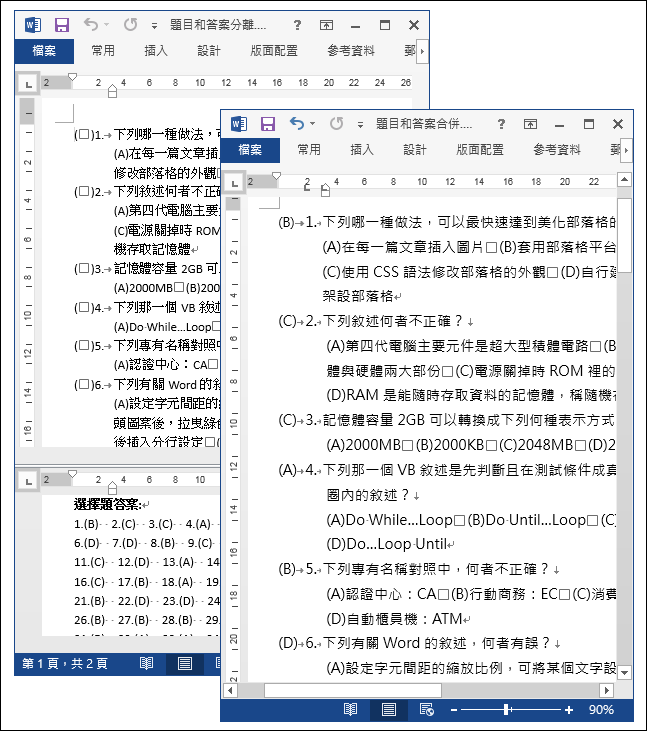This screenshot has width=647, height=731.
Task: Open 常用 tab in back window
Action: [x=103, y=50]
